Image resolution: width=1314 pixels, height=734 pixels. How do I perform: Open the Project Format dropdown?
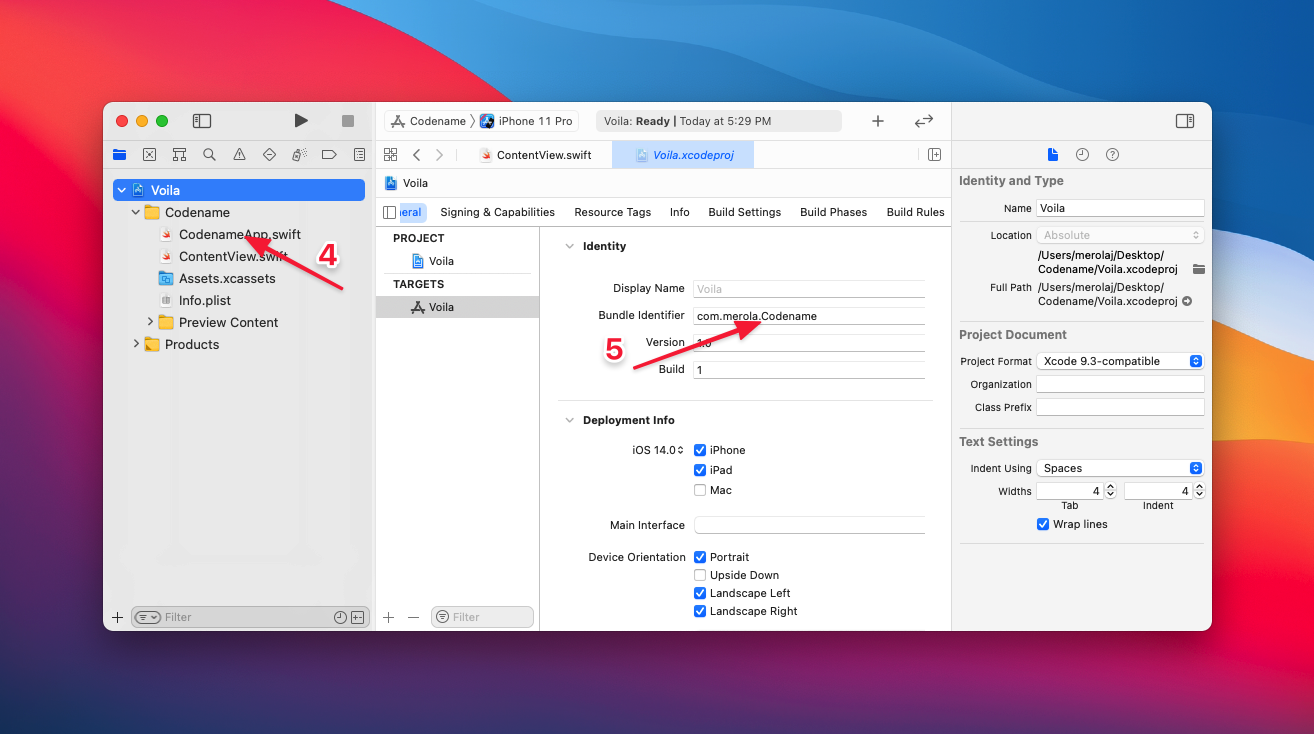(1120, 361)
